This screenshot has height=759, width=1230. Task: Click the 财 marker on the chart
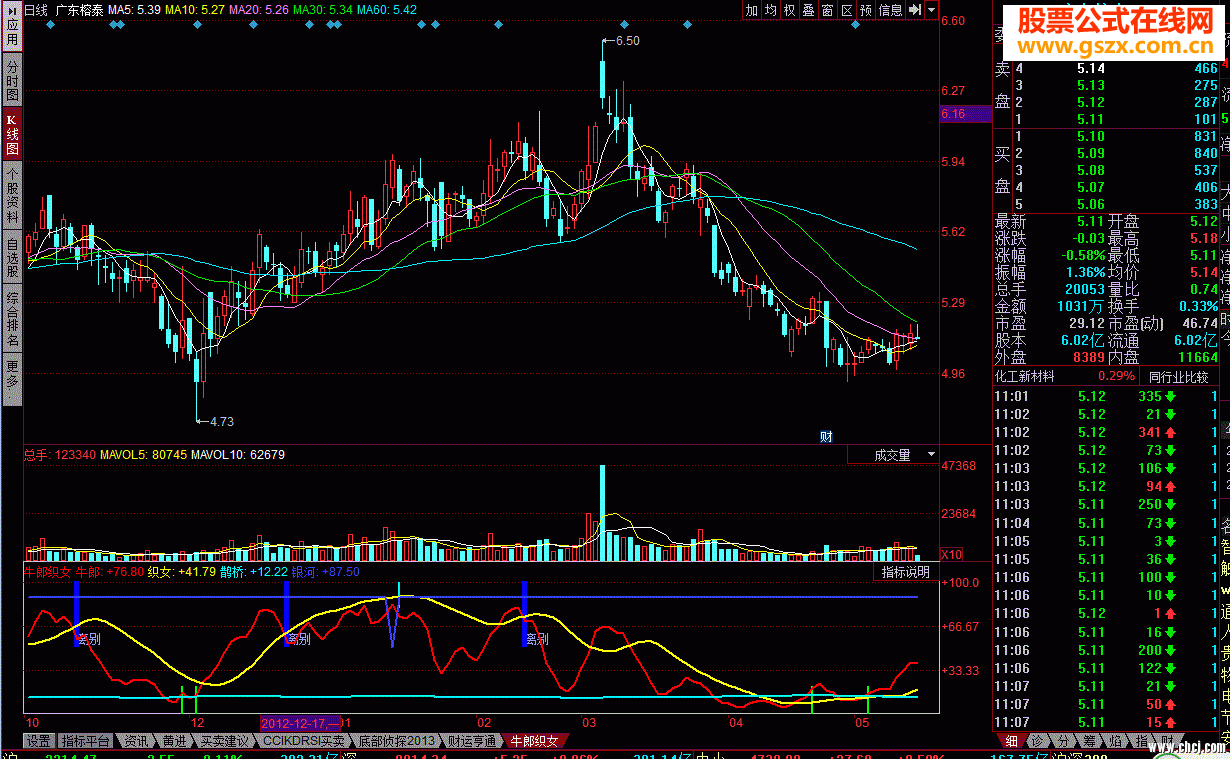click(826, 436)
